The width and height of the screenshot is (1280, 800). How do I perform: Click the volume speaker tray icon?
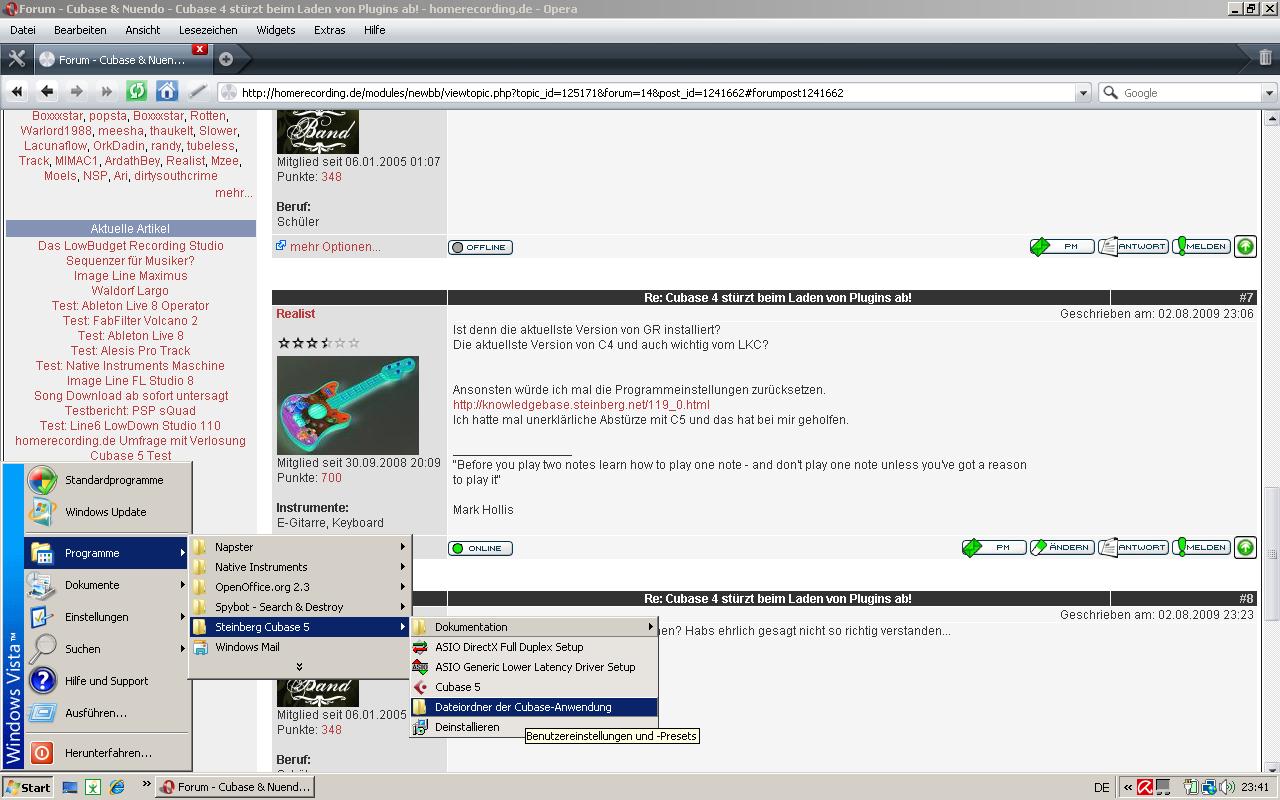pyautogui.click(x=1226, y=787)
